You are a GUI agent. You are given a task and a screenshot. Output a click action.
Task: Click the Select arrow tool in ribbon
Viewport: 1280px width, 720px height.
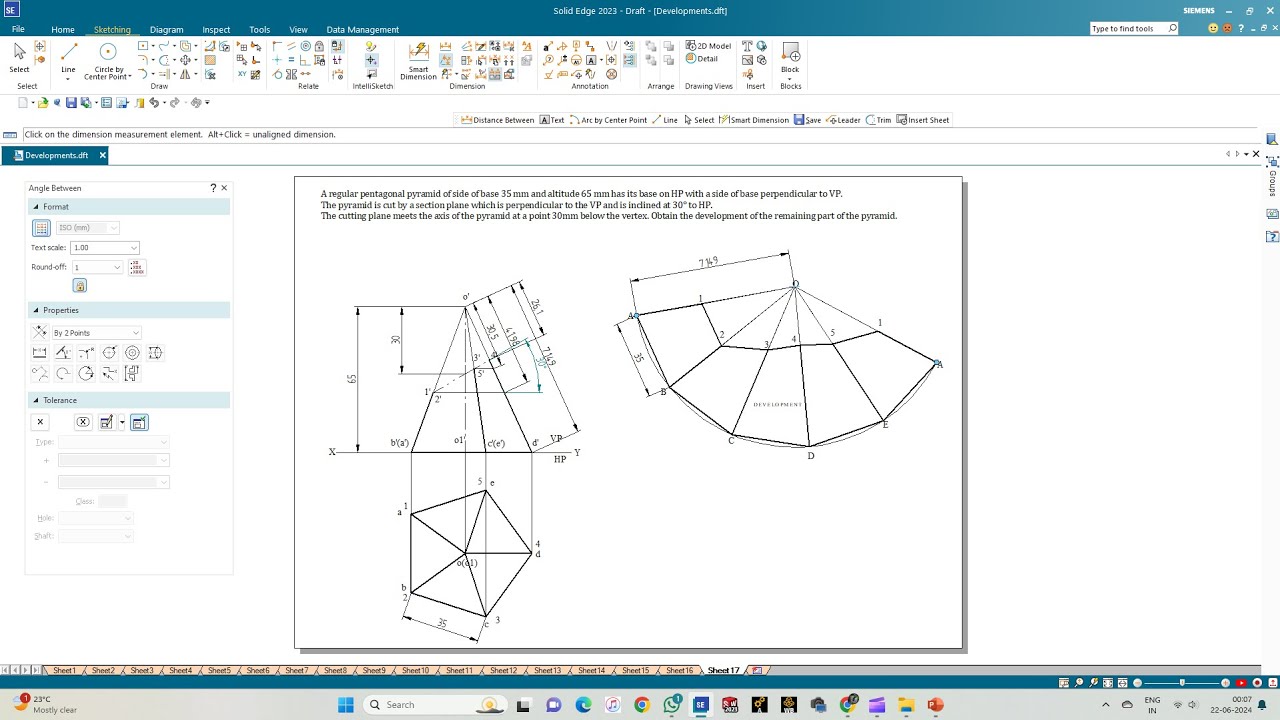[19, 58]
